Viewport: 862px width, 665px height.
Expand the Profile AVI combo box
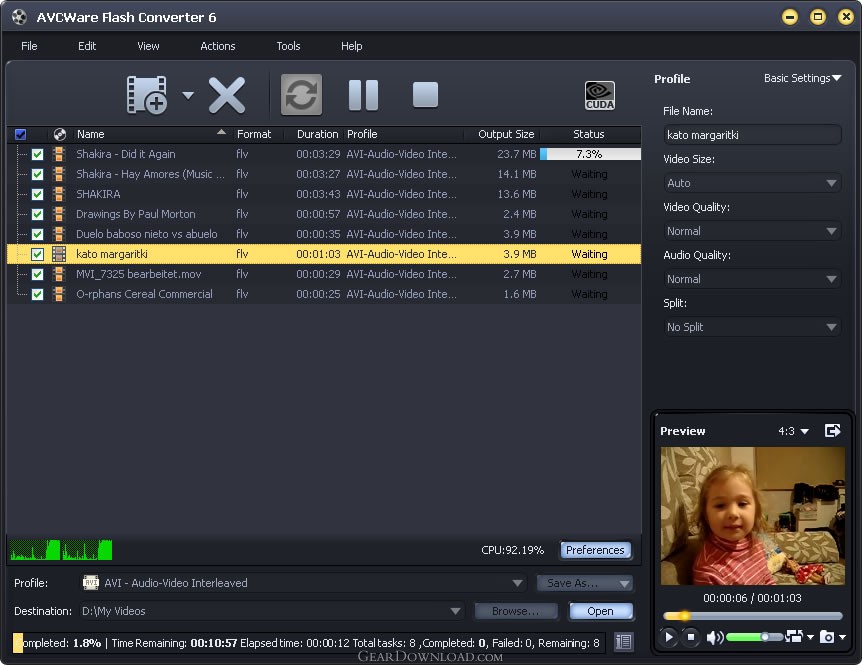click(x=517, y=583)
